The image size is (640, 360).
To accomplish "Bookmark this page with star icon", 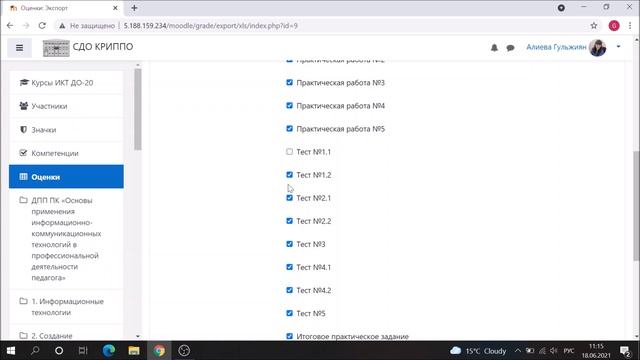I will pos(594,26).
